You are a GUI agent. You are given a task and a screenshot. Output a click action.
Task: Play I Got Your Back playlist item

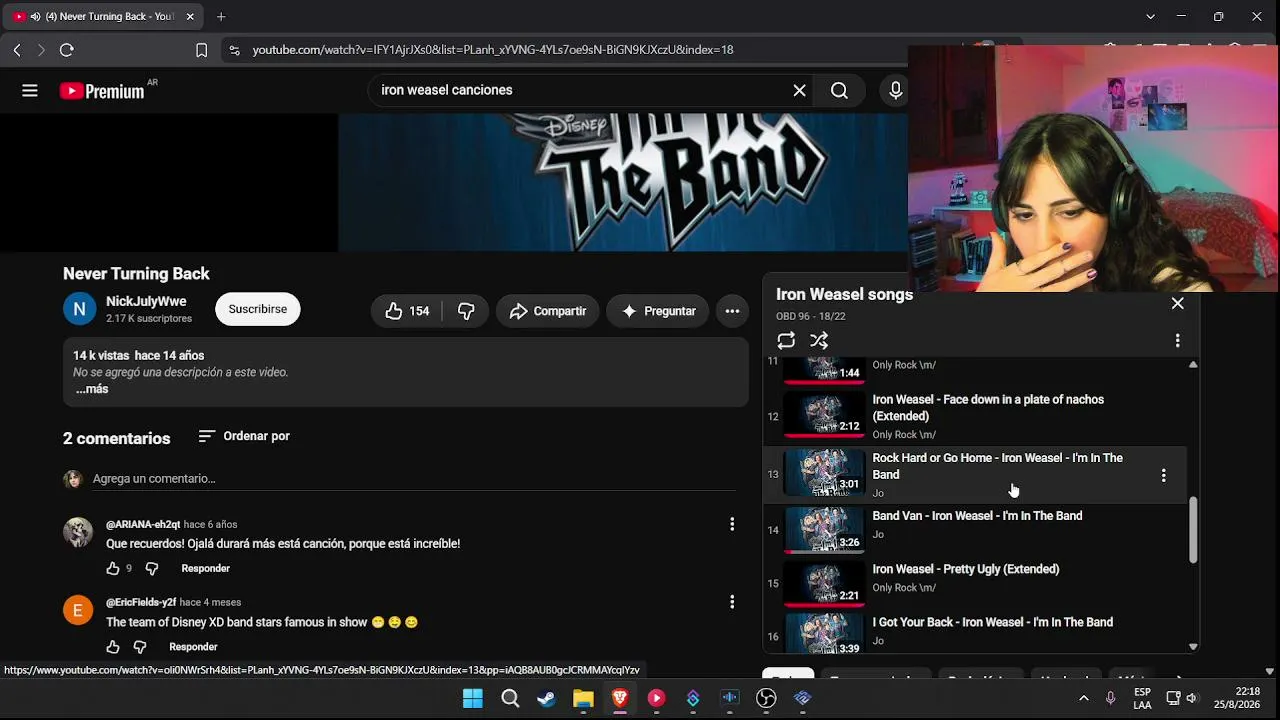click(992, 622)
